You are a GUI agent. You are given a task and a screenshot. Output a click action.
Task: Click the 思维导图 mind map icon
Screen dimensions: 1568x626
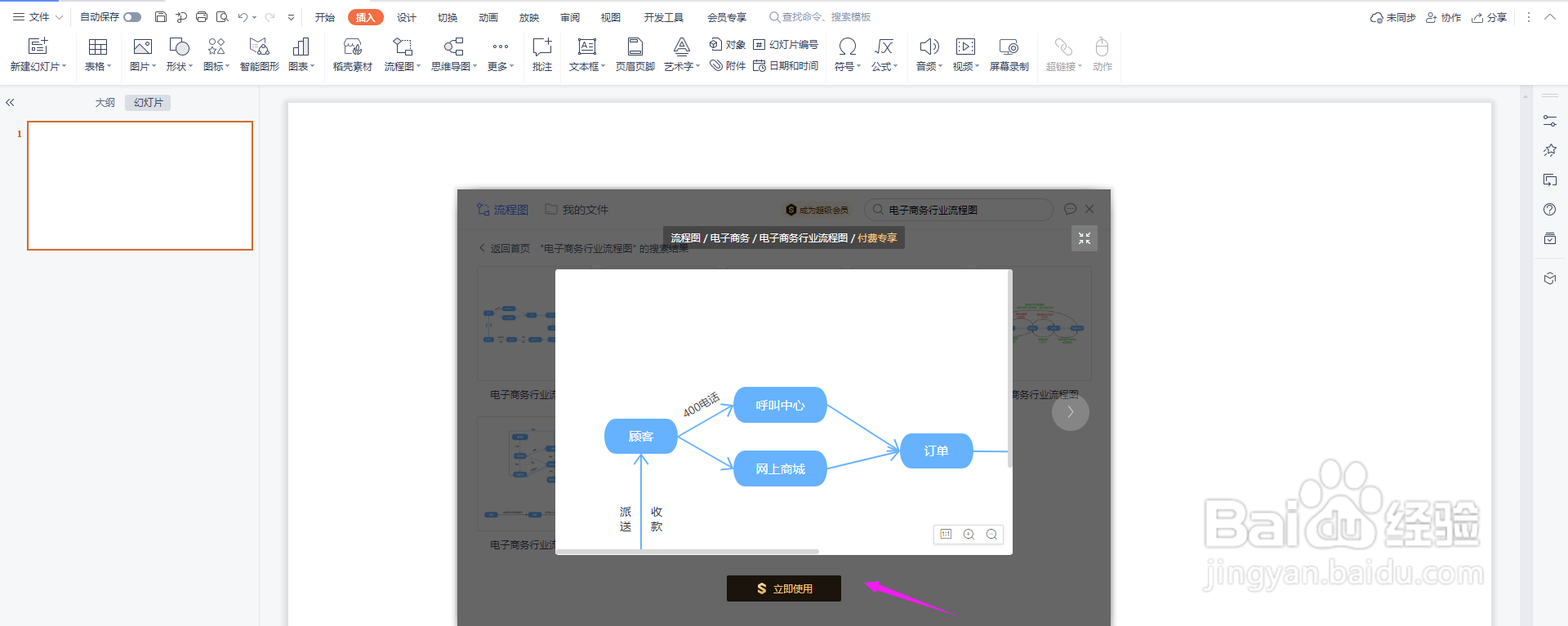click(454, 47)
